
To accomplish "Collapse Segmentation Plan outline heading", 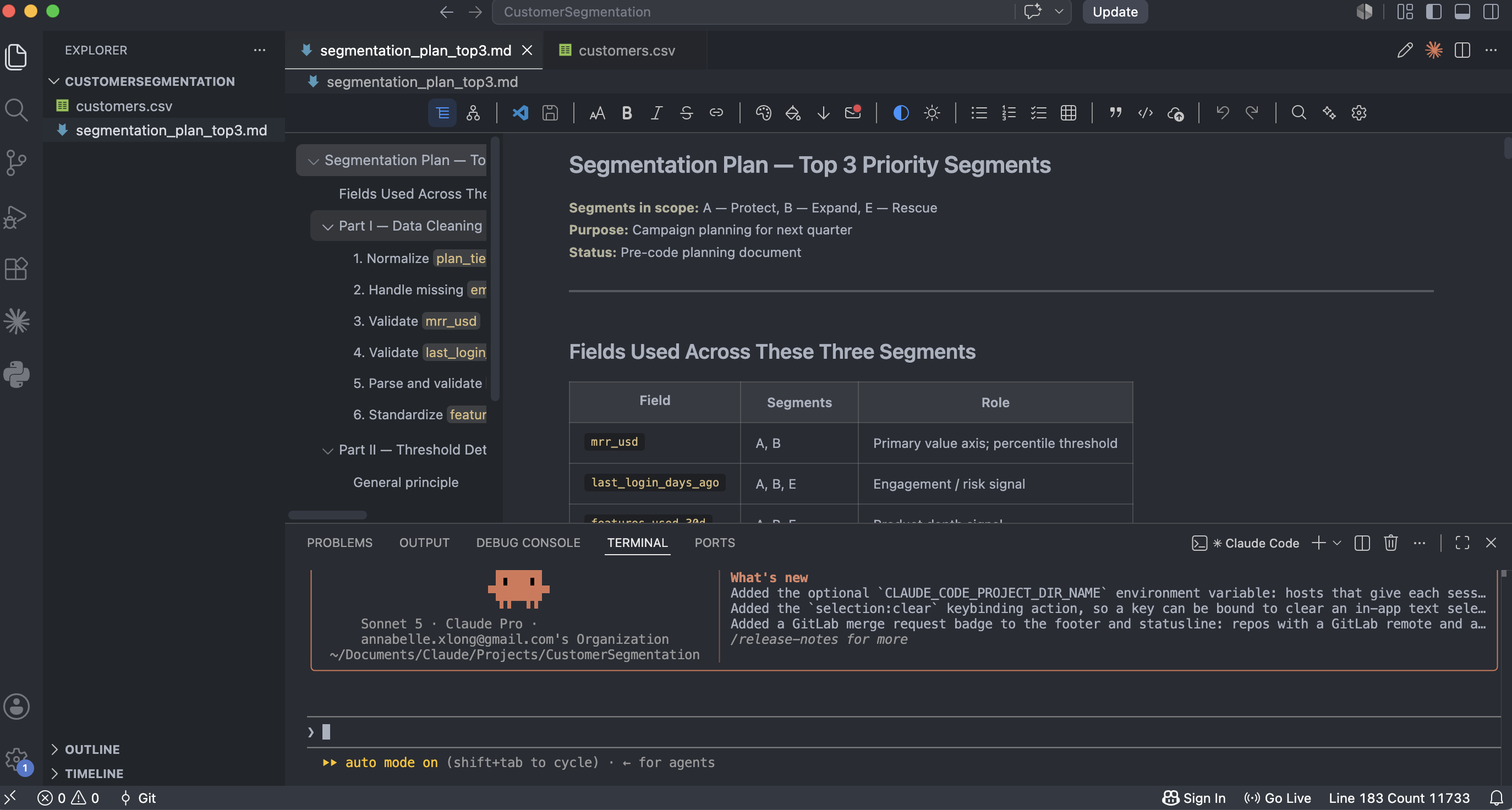I will tap(314, 161).
